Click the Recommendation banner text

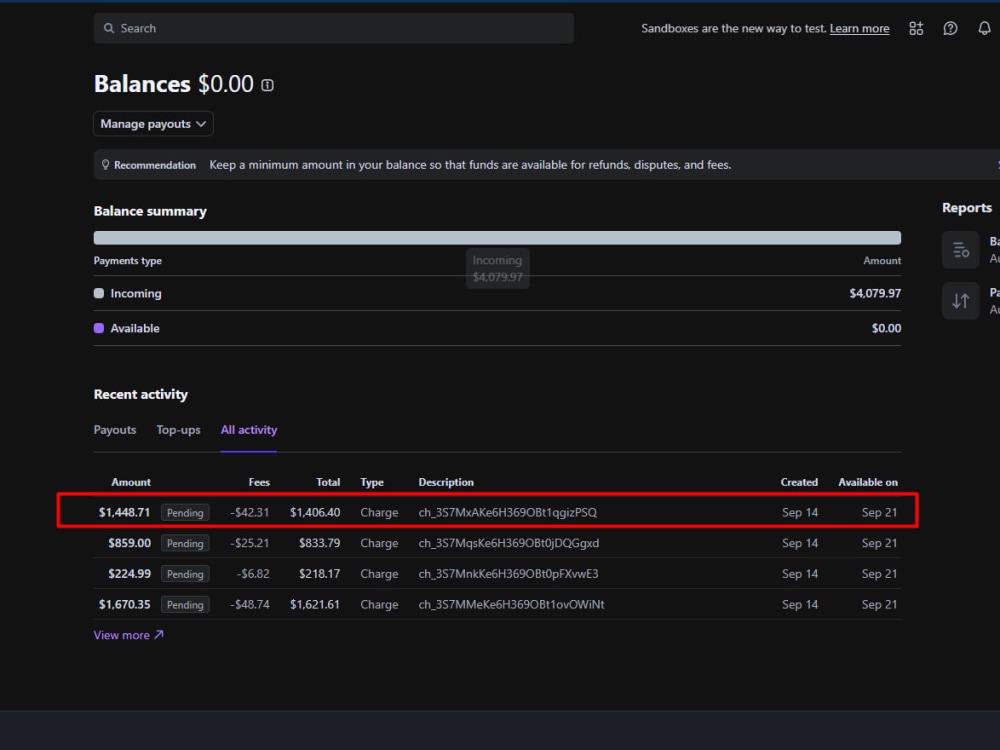click(x=470, y=165)
